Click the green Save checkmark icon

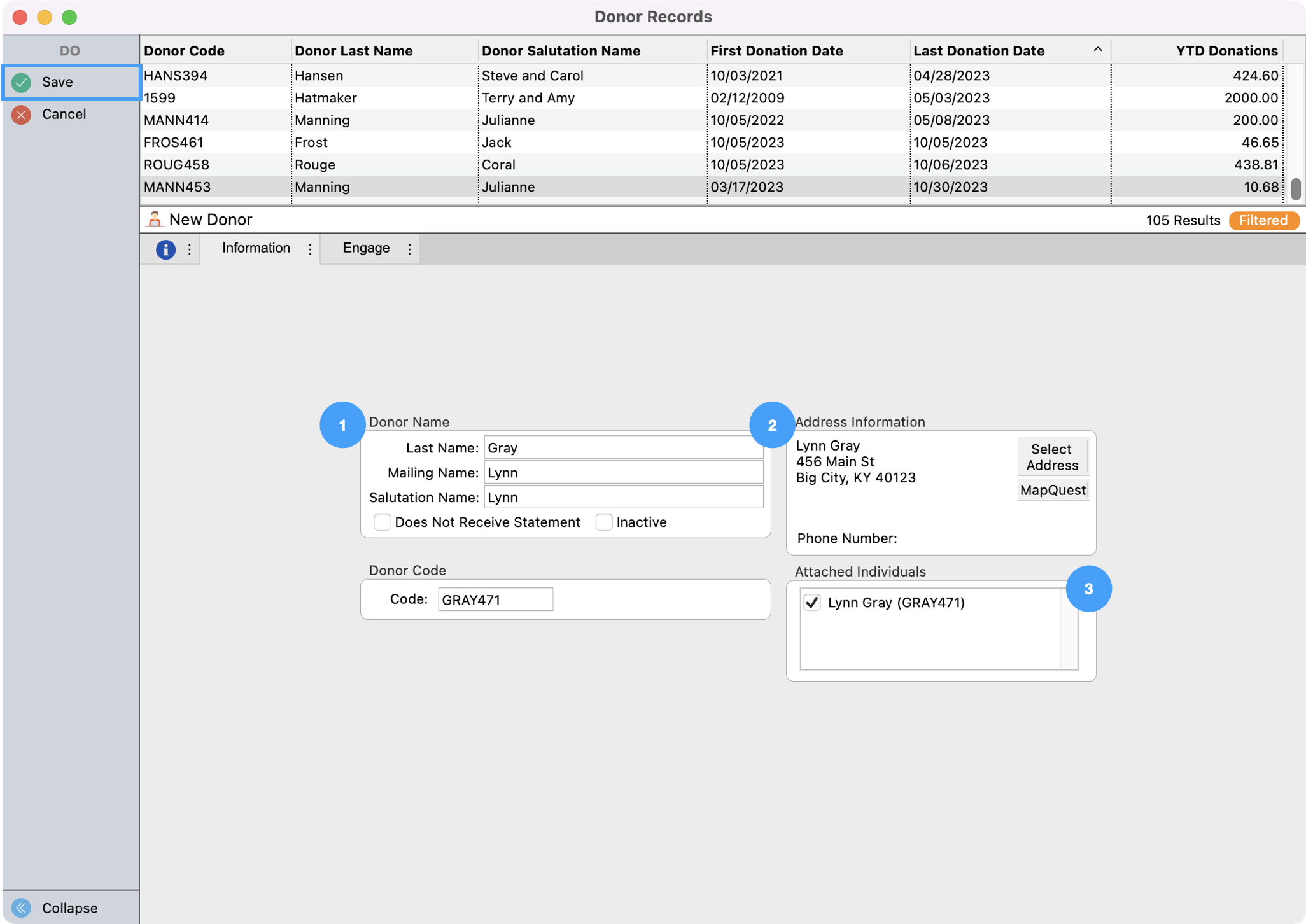(22, 82)
